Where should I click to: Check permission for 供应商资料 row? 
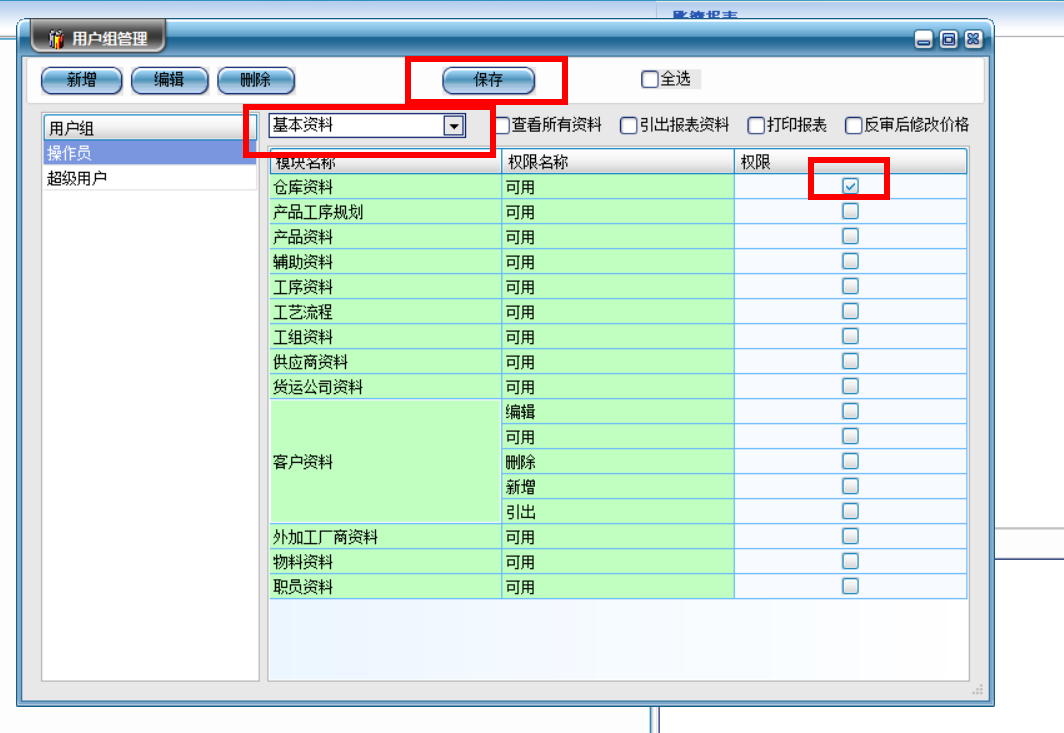pos(850,361)
